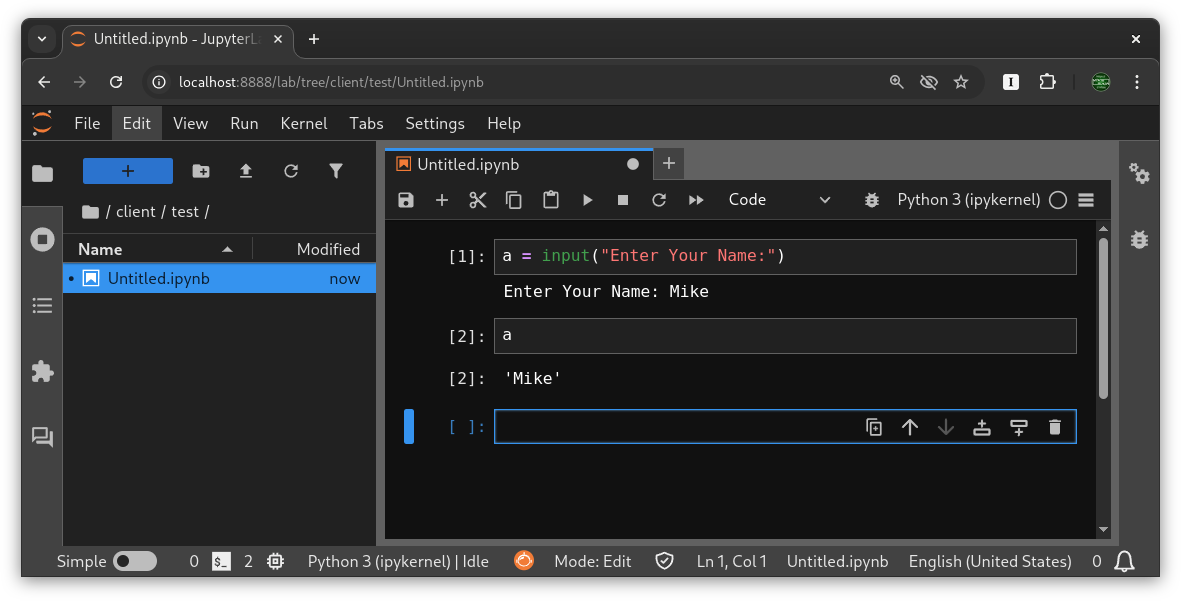Open the Property Inspector gears icon
The image size is (1181, 601).
[x=1139, y=173]
